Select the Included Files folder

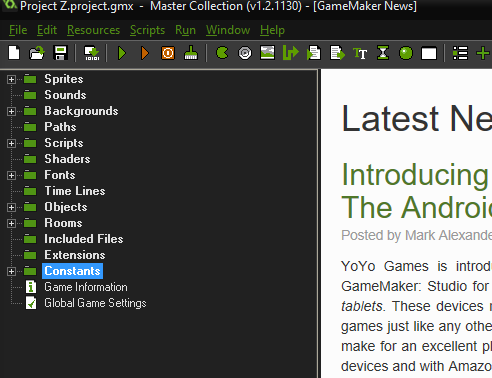point(84,239)
